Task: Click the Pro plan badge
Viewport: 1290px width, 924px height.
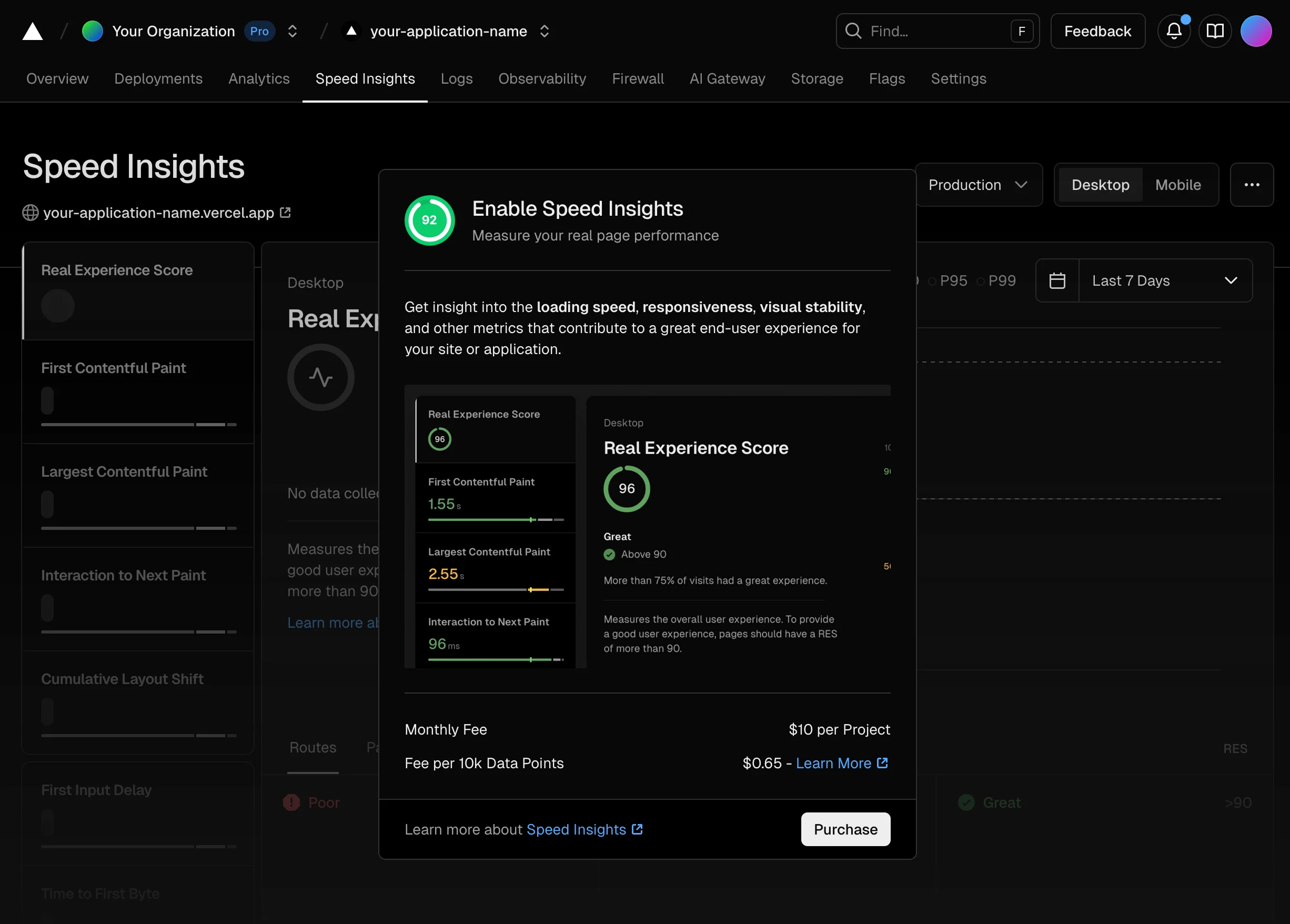Action: (259, 31)
